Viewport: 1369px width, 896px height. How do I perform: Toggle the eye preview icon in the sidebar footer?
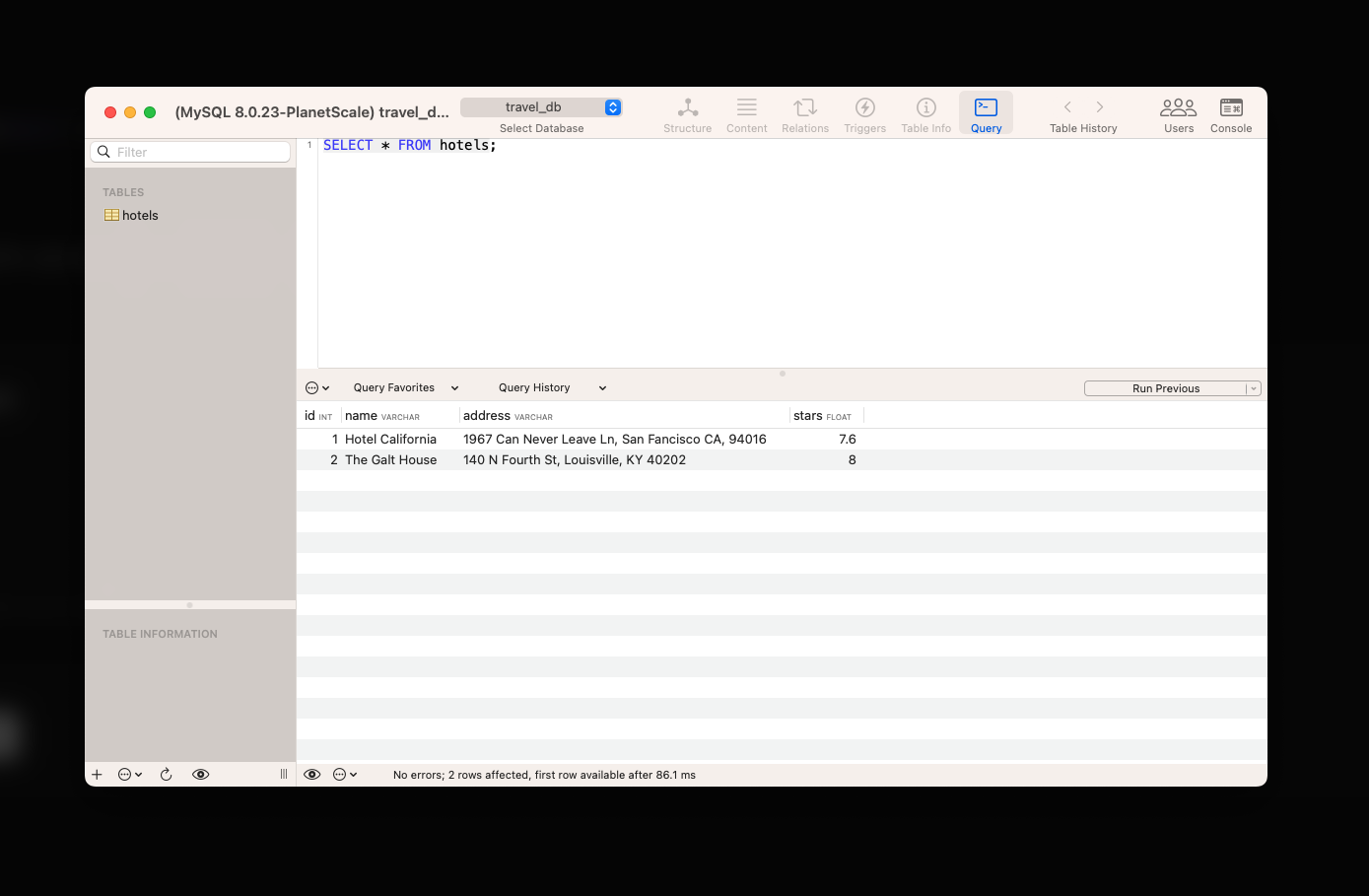coord(200,774)
